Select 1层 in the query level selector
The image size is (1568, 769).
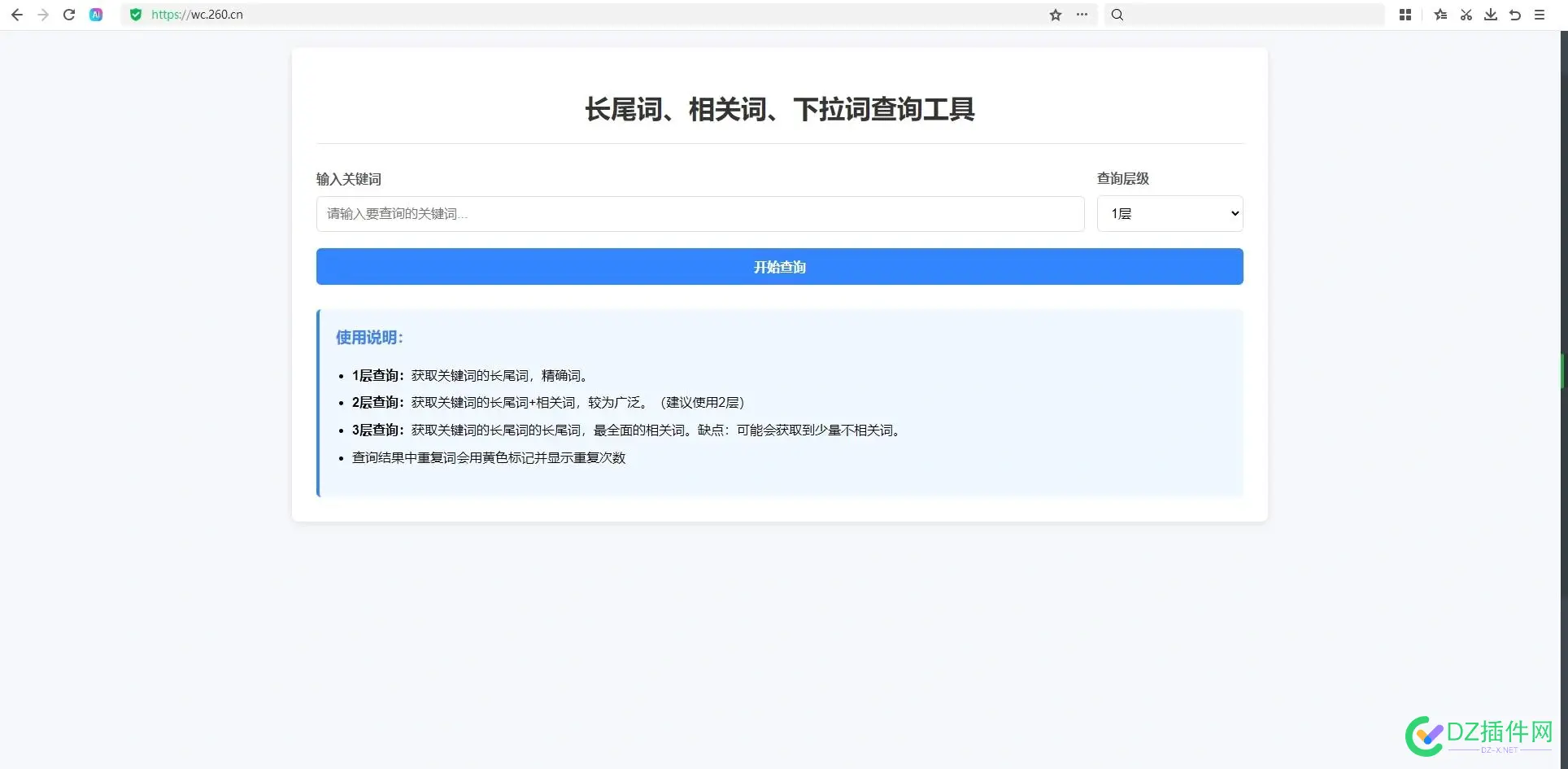(1169, 213)
